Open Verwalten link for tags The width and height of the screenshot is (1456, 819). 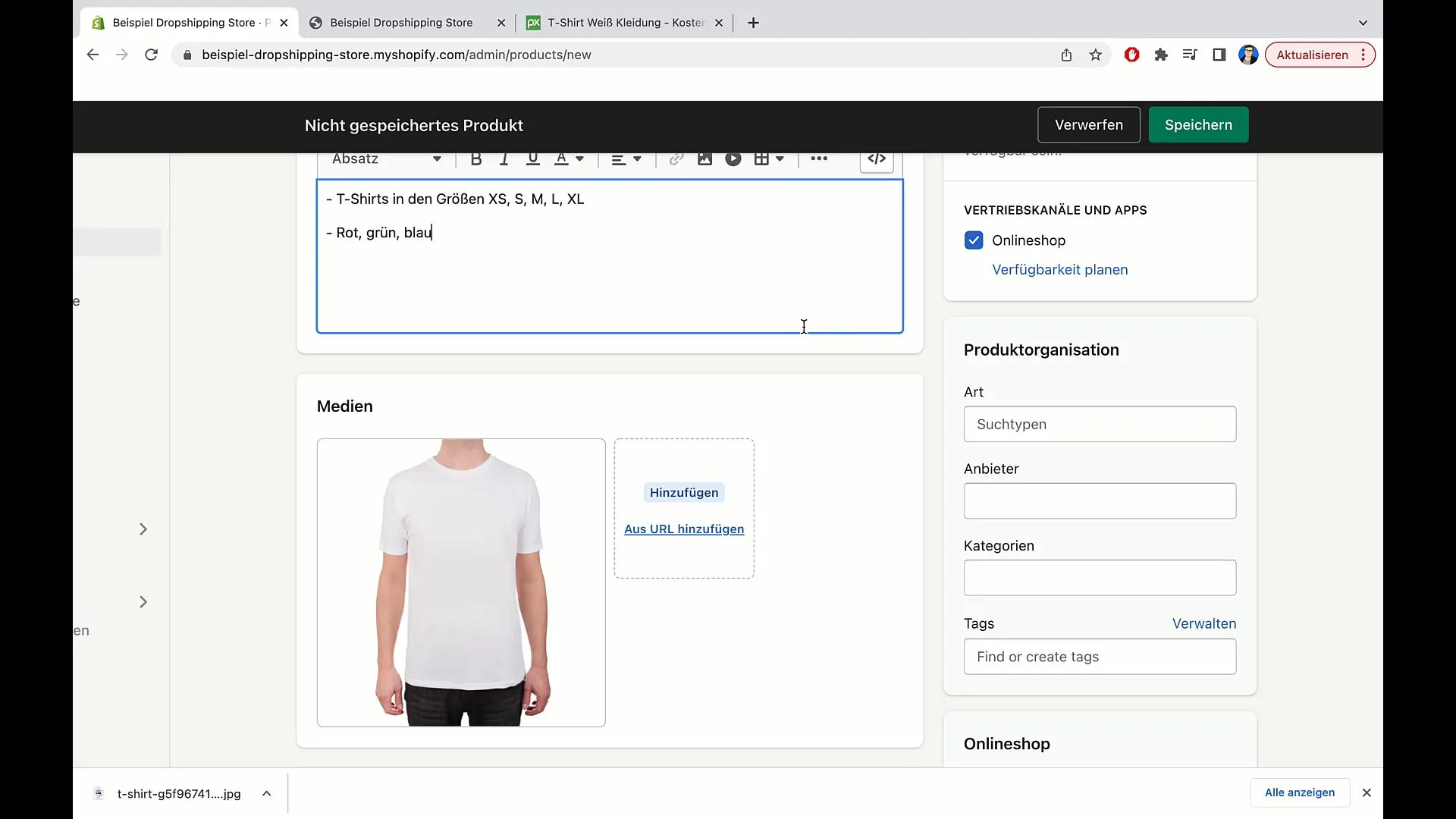click(1203, 623)
